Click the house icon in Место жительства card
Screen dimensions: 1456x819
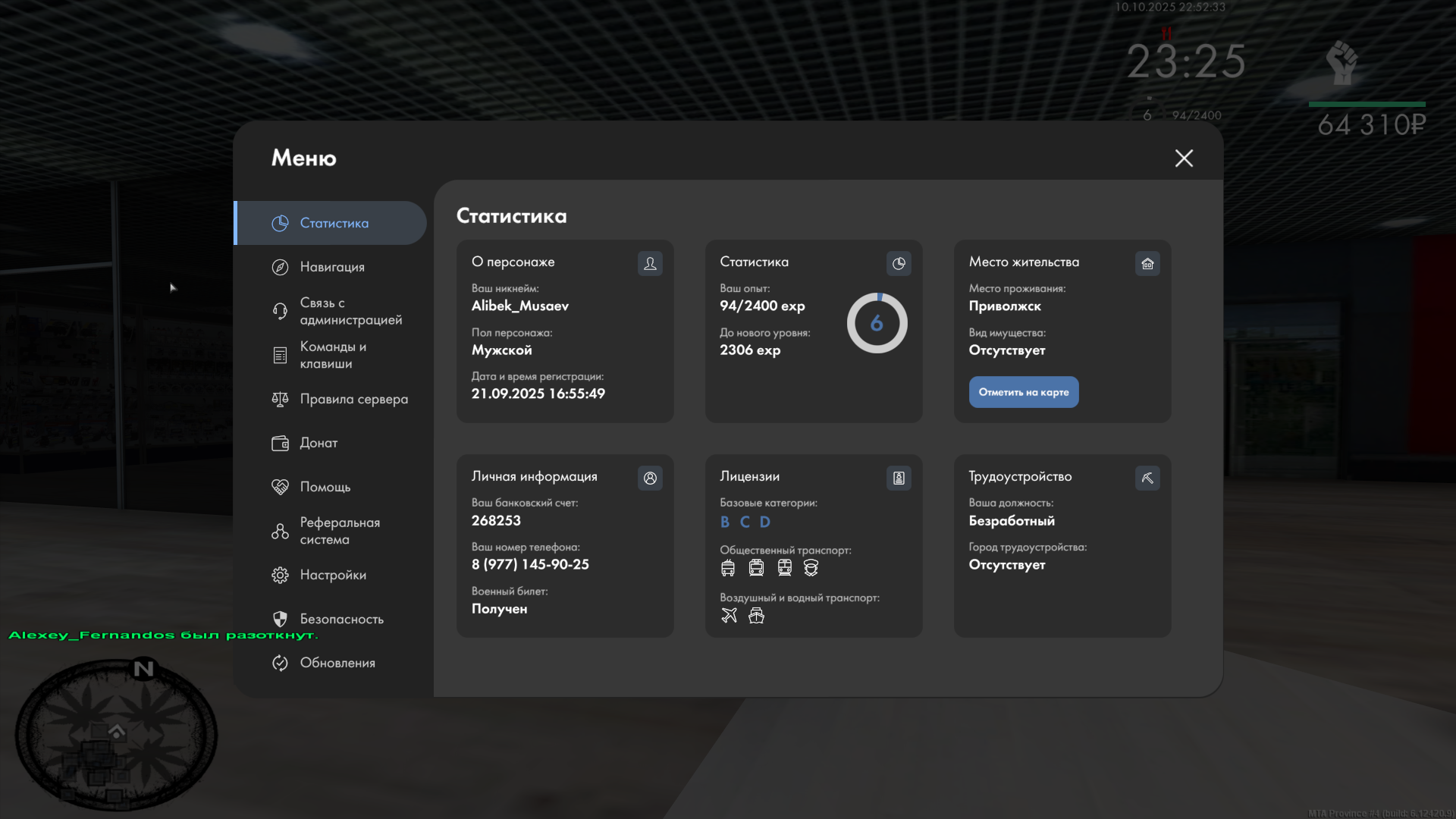point(1147,263)
